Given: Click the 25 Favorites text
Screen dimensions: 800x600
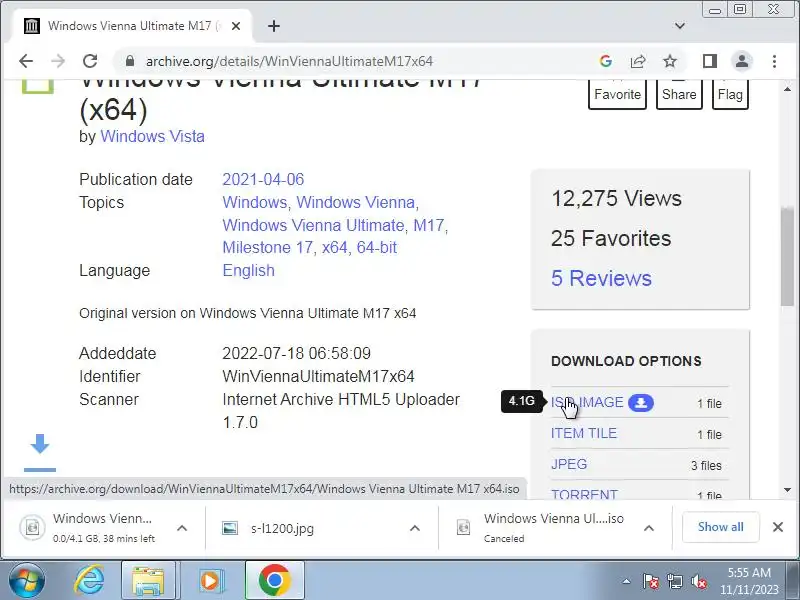Looking at the screenshot, I should click(611, 238).
